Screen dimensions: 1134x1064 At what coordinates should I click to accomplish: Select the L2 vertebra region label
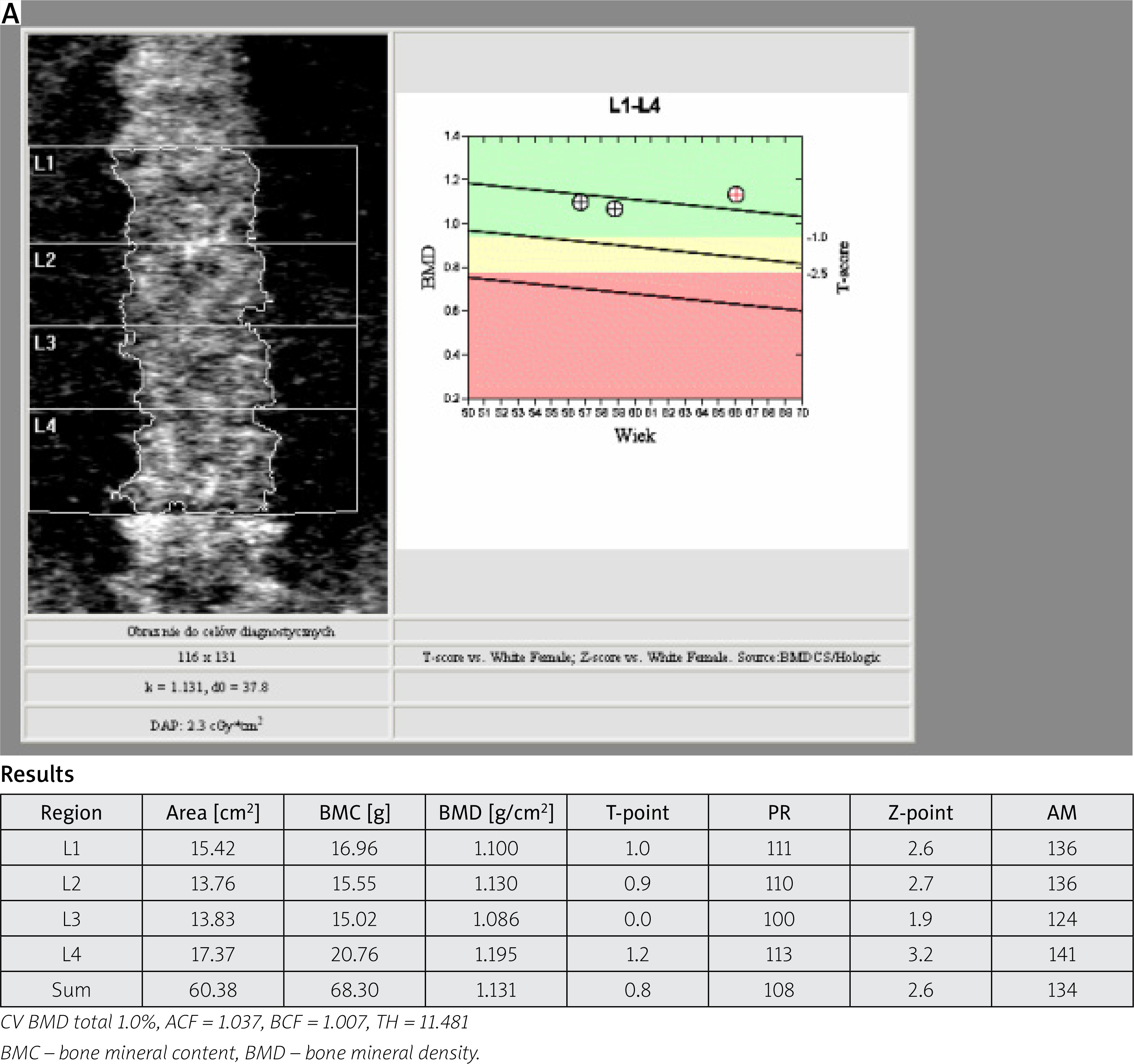[x=45, y=260]
